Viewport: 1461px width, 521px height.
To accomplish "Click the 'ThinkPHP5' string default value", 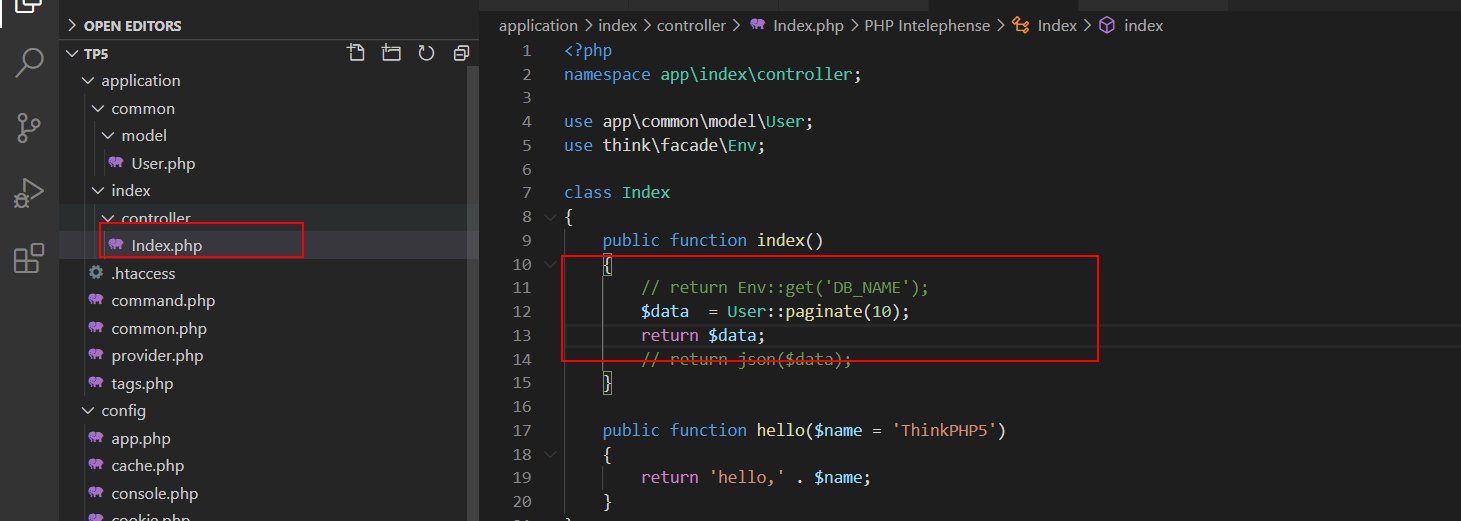I will 944,430.
